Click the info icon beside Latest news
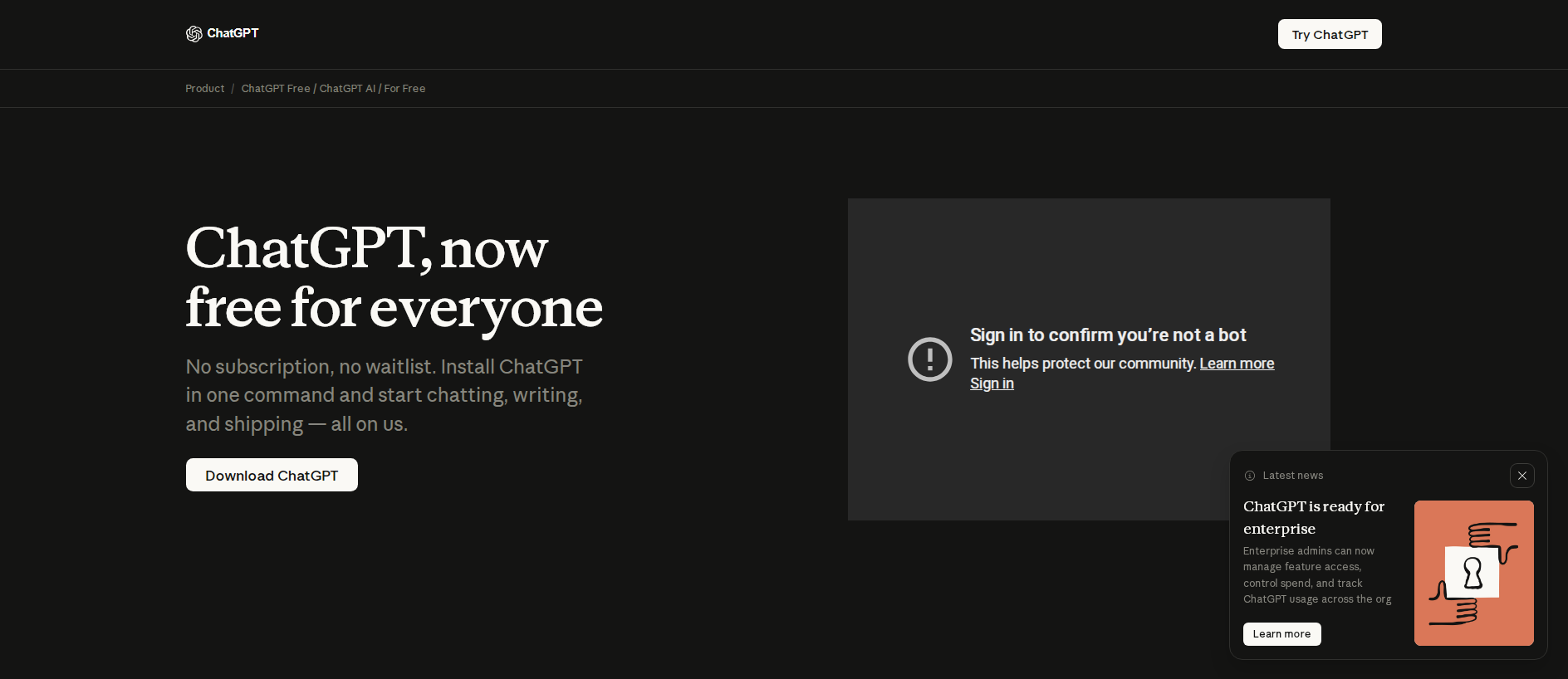Image resolution: width=1568 pixels, height=679 pixels. pos(1250,476)
